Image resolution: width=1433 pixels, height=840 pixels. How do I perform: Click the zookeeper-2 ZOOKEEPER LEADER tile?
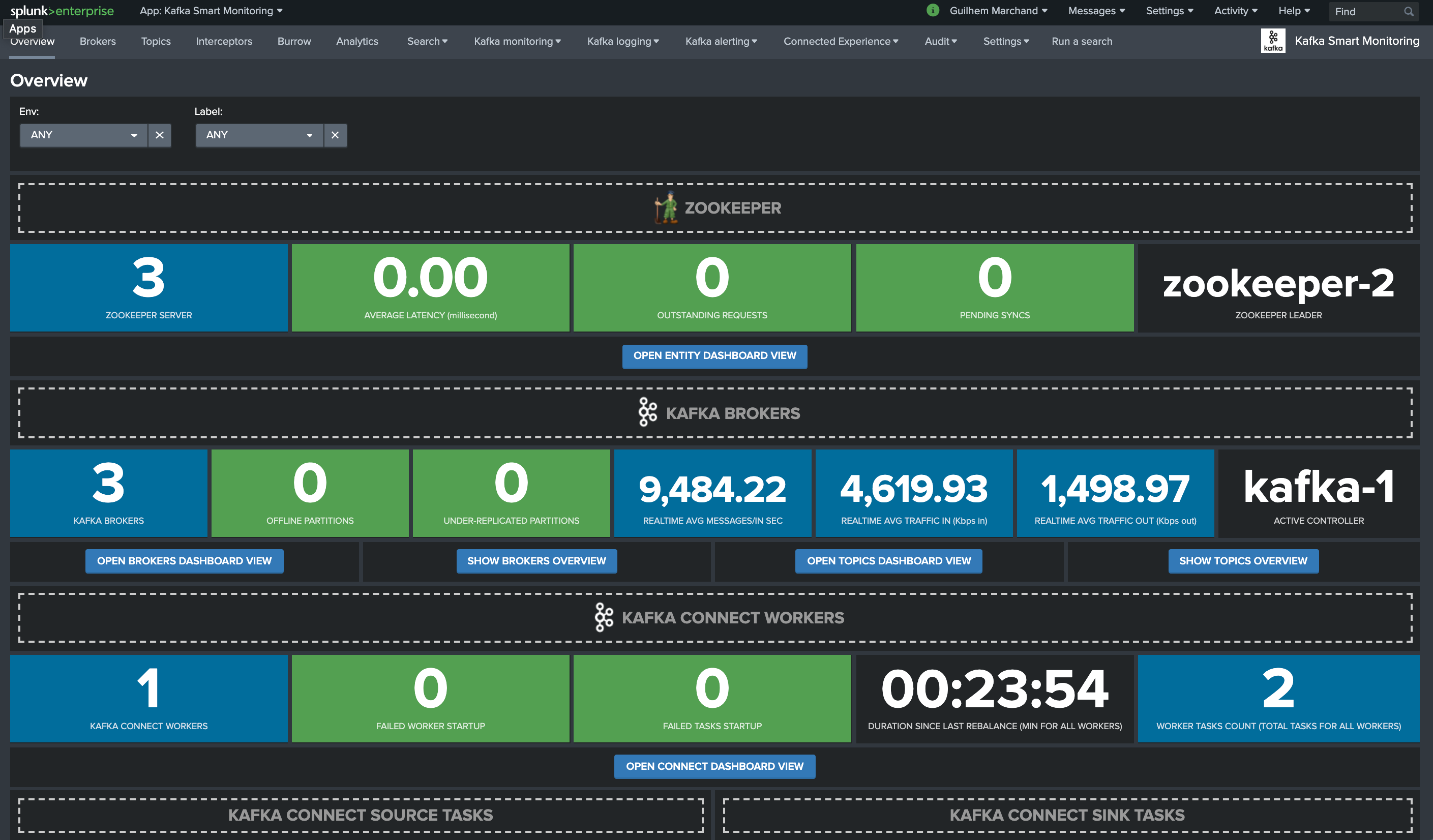pos(1278,288)
